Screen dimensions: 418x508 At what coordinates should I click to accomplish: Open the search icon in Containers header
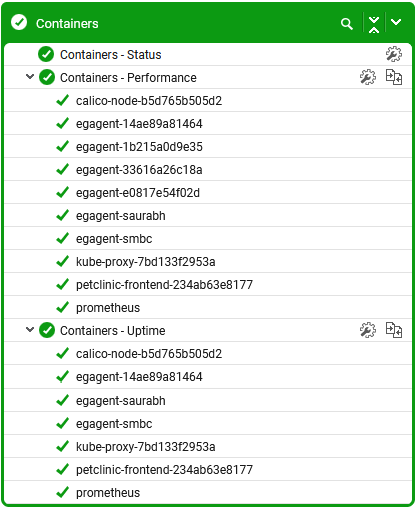[x=347, y=24]
